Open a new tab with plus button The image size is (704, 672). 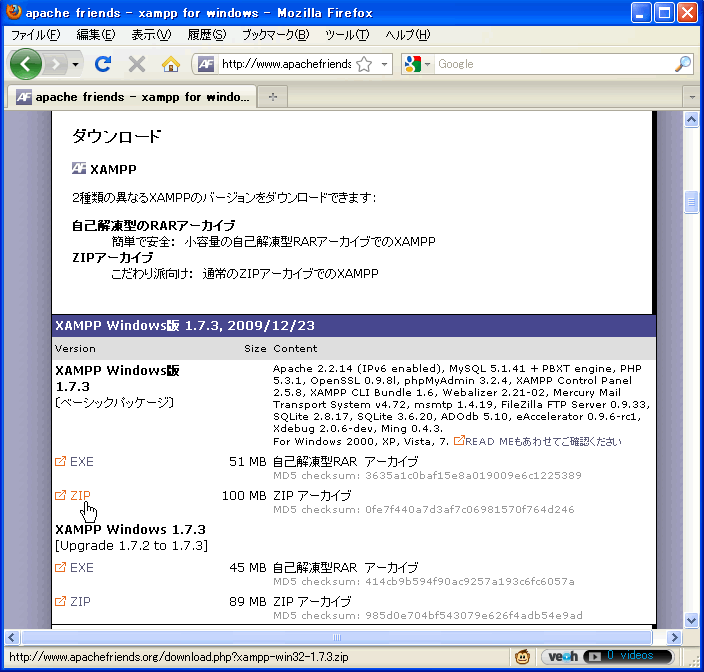[273, 97]
